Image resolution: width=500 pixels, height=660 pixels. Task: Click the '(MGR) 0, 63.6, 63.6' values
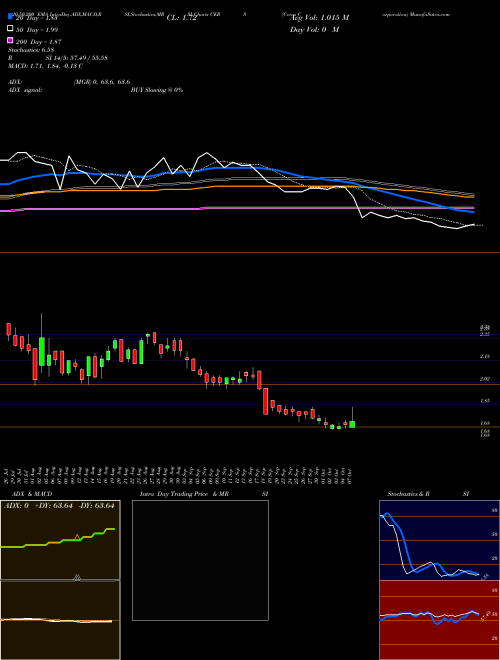102,82
